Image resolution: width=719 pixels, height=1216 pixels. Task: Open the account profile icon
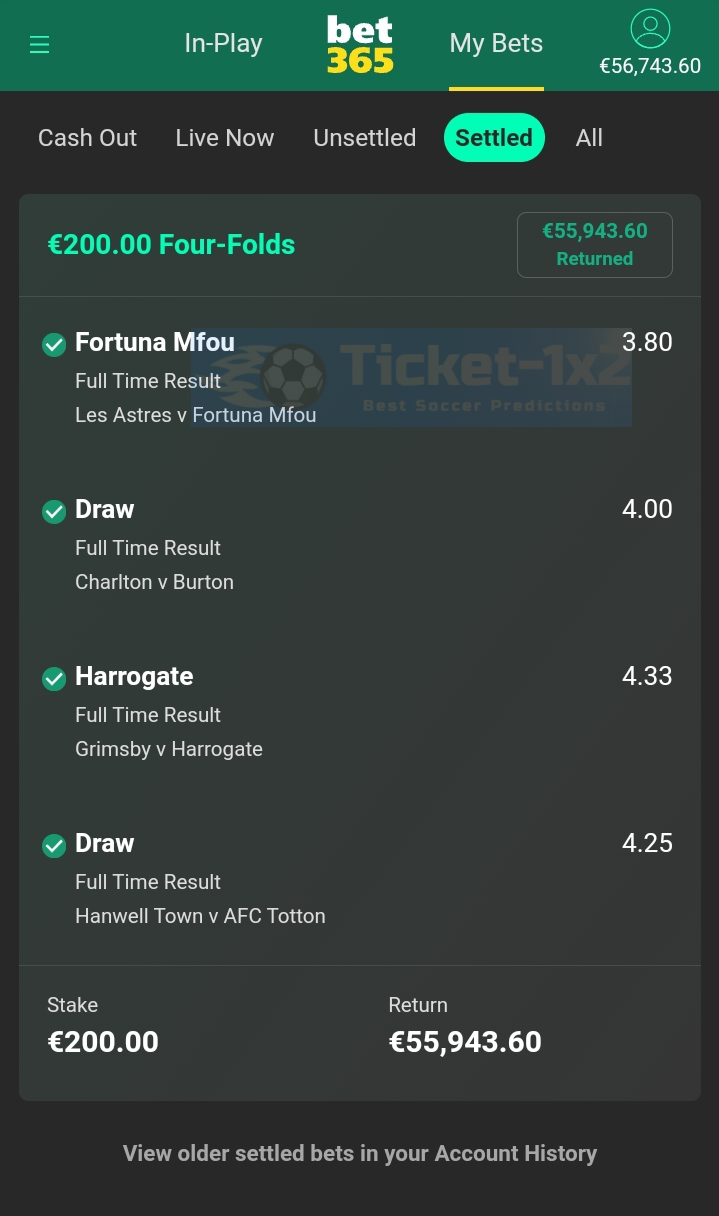coord(650,28)
